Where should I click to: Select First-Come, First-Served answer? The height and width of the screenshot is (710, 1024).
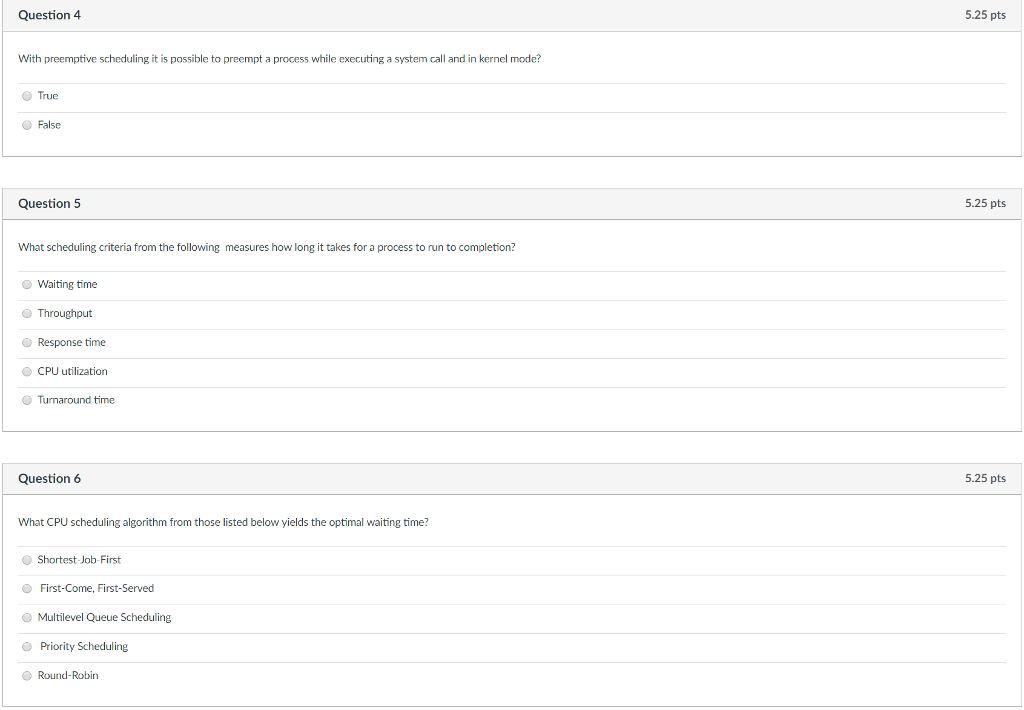pos(27,589)
